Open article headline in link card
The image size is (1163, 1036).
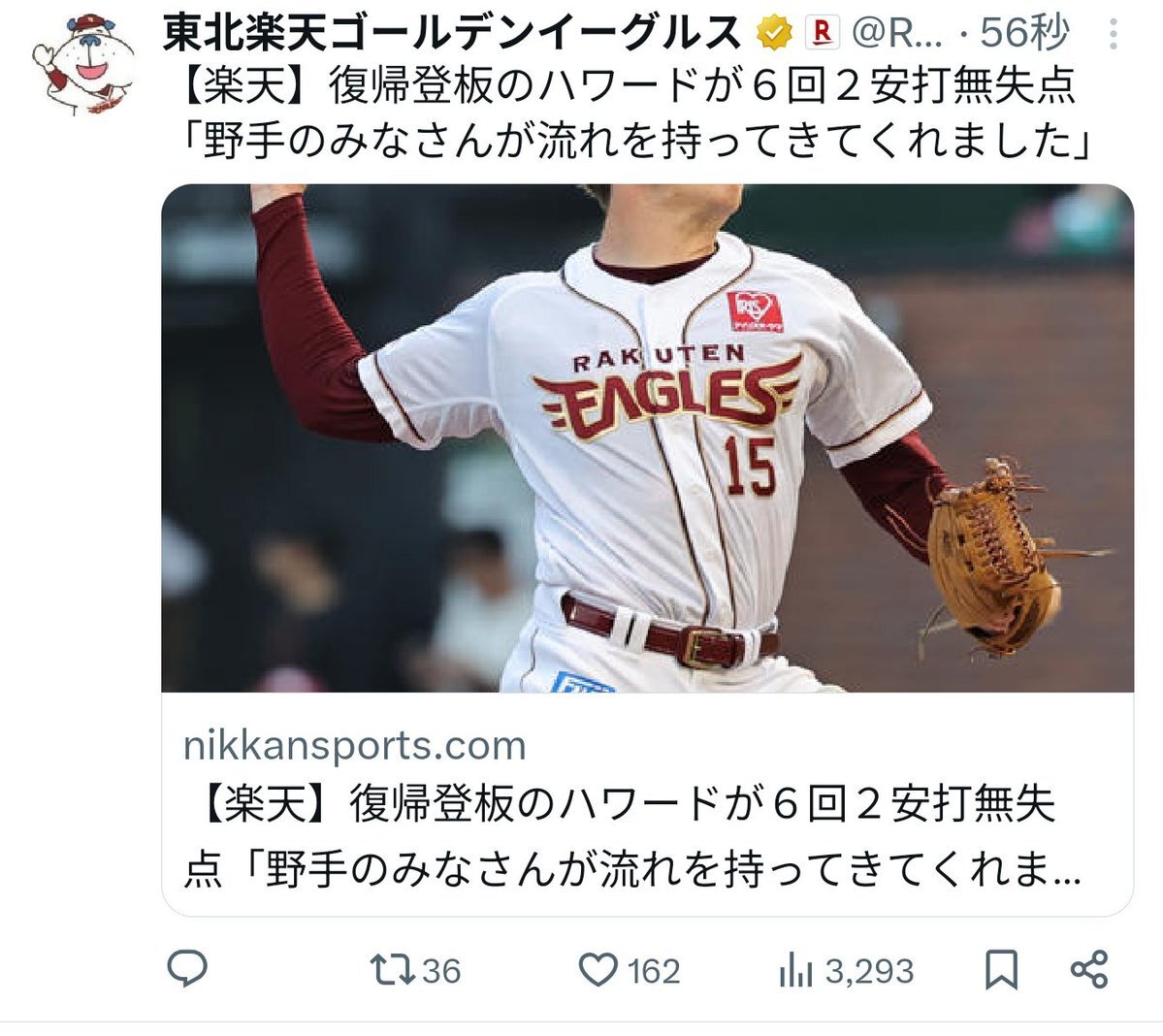pos(631,836)
